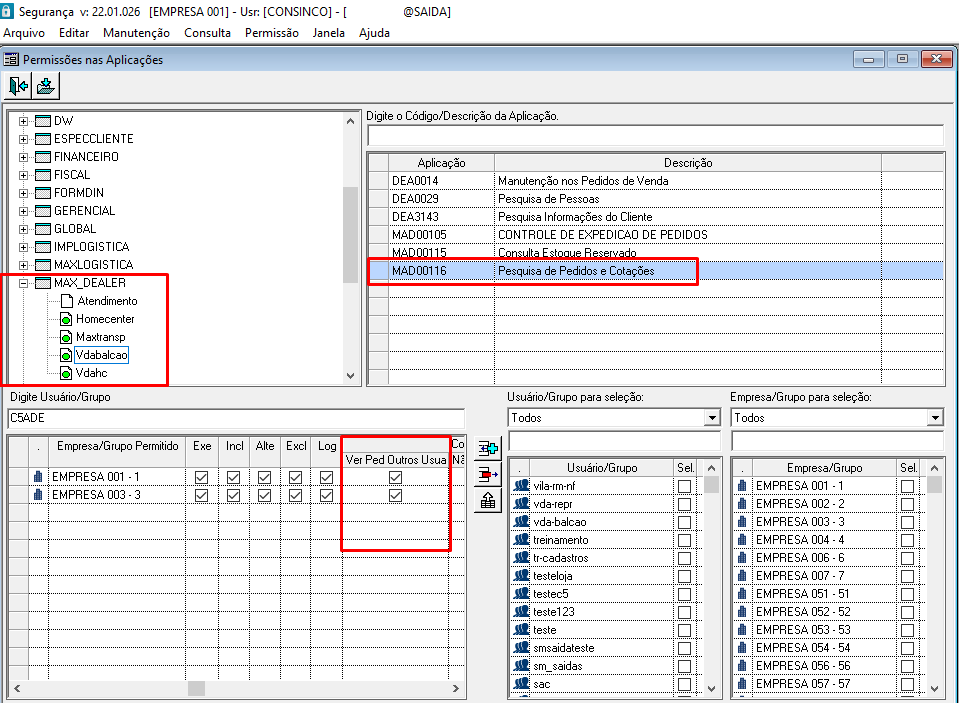The image size is (959, 703).
Task: Click the treinamento user group icon
Action: pos(521,540)
